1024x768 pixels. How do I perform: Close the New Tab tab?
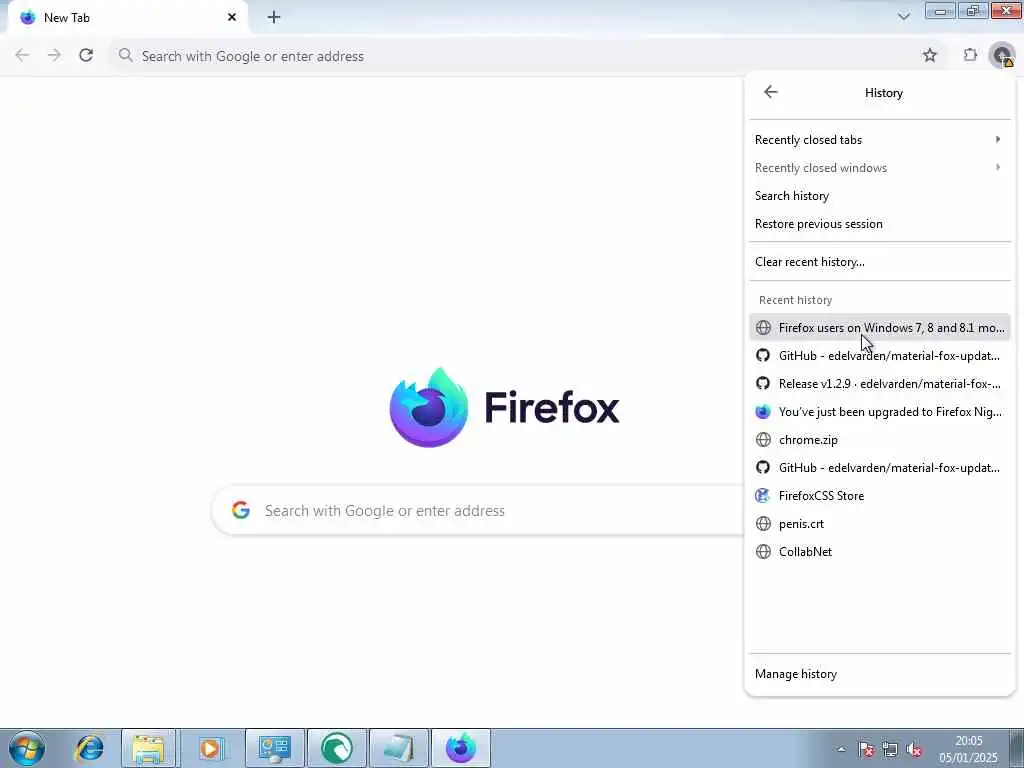coord(232,17)
